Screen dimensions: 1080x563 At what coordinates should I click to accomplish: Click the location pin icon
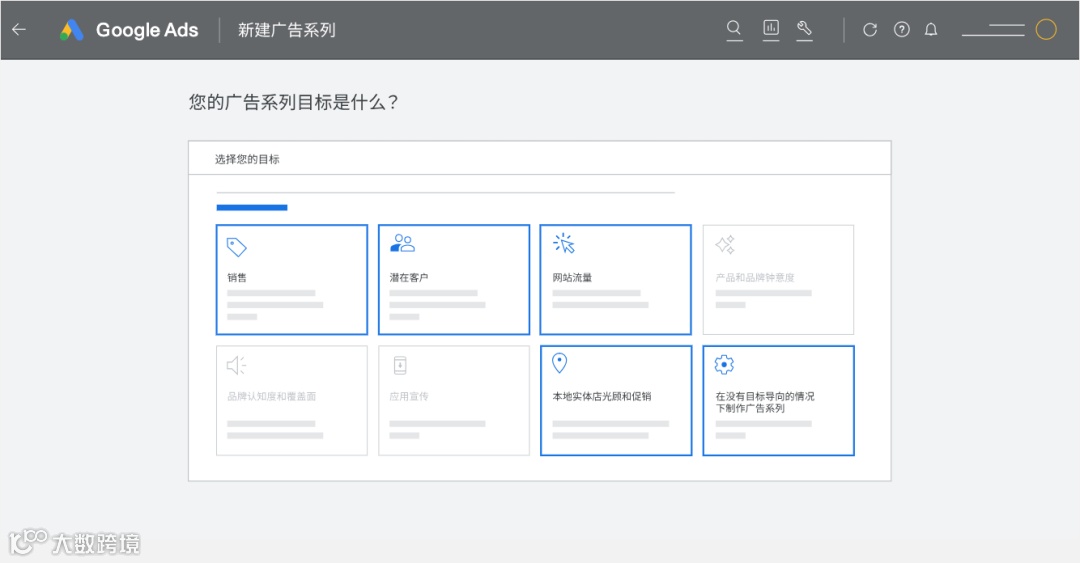tap(559, 363)
